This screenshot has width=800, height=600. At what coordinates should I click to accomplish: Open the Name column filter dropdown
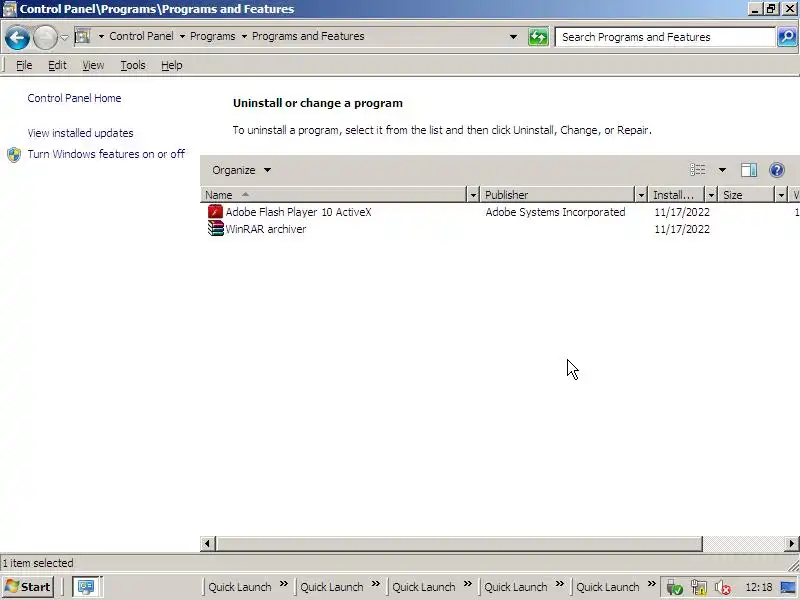point(473,195)
